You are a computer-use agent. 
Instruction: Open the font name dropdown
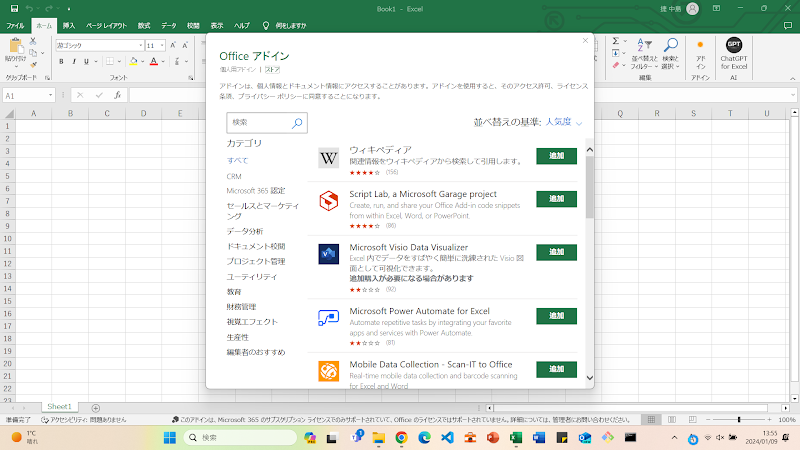(141, 45)
